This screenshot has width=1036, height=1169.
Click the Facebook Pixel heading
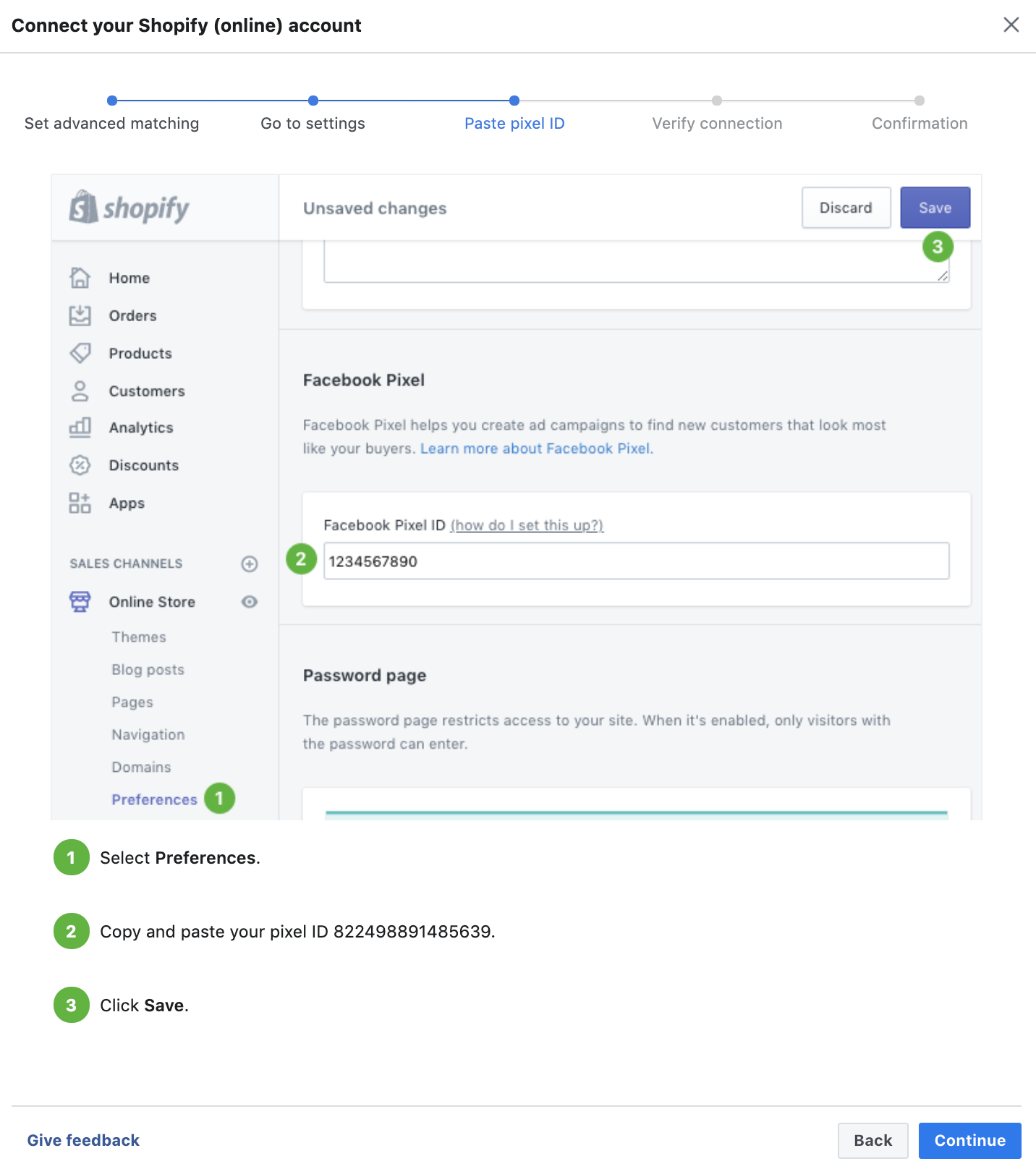click(364, 381)
